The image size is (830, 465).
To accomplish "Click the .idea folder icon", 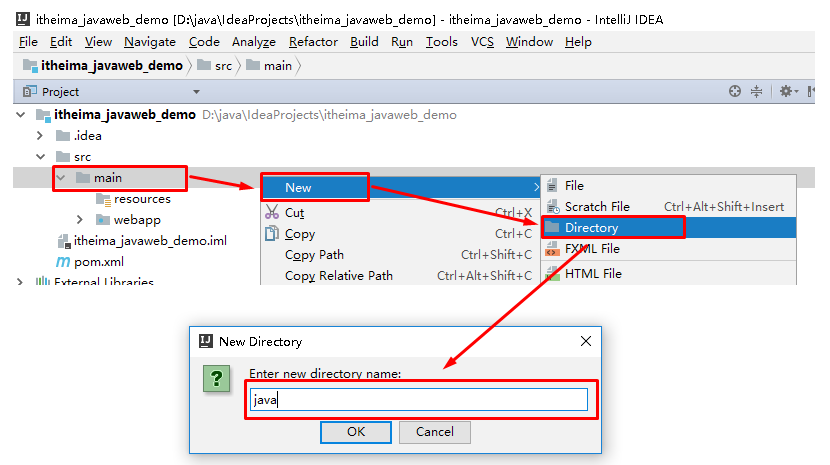I will 63,136.
